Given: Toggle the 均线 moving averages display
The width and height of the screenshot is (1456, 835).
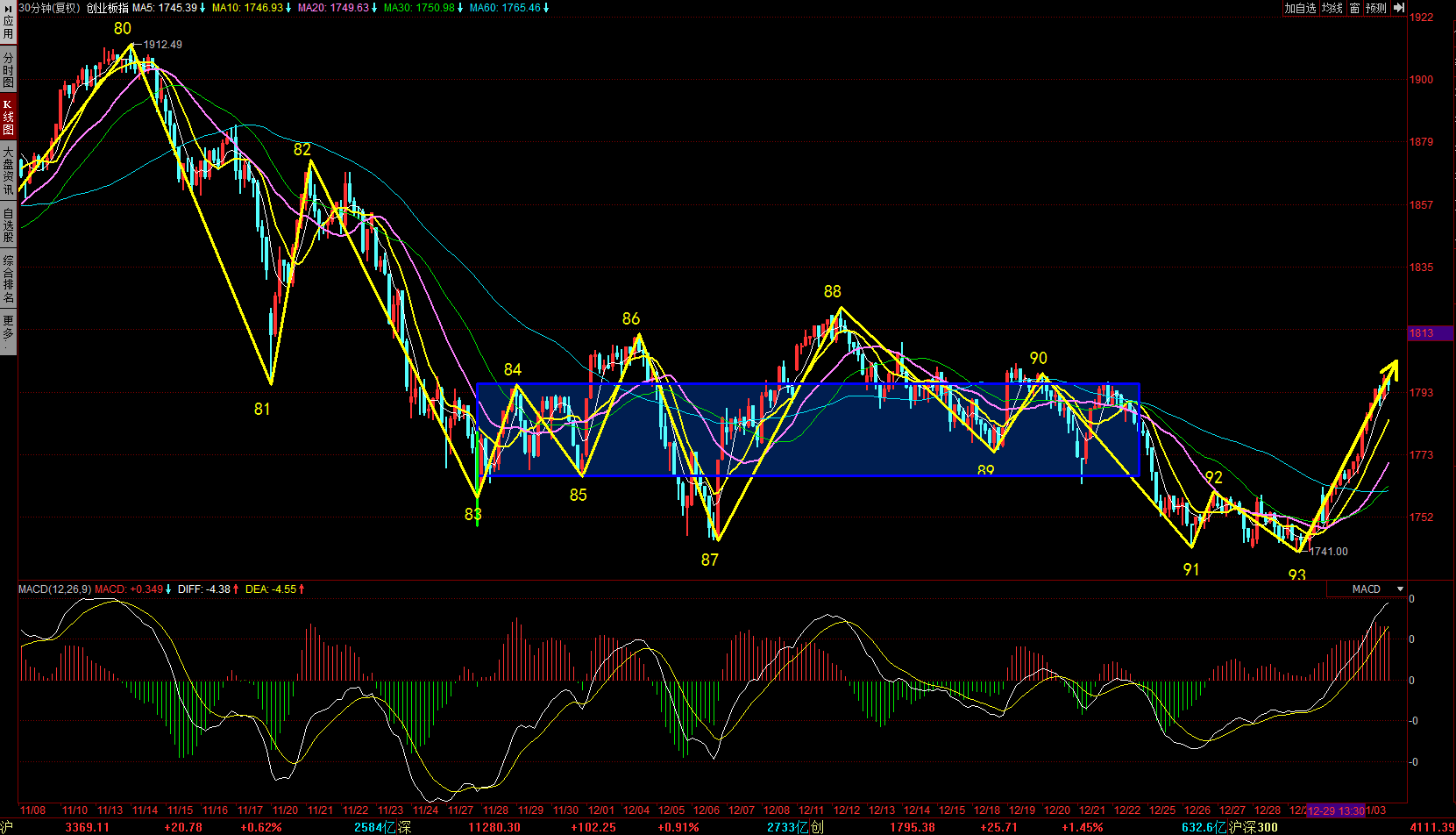Looking at the screenshot, I should [1332, 8].
